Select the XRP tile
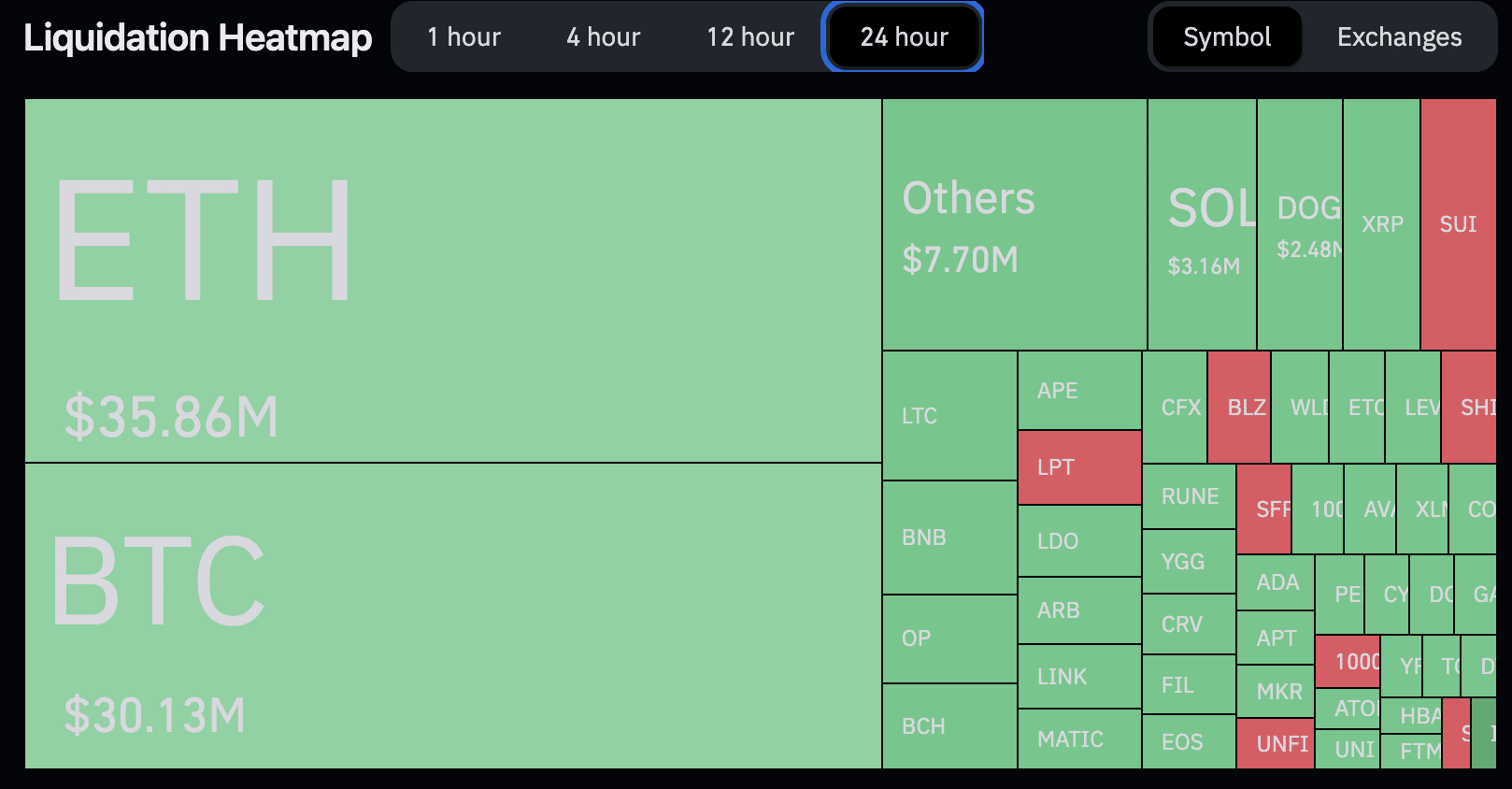 1381,224
